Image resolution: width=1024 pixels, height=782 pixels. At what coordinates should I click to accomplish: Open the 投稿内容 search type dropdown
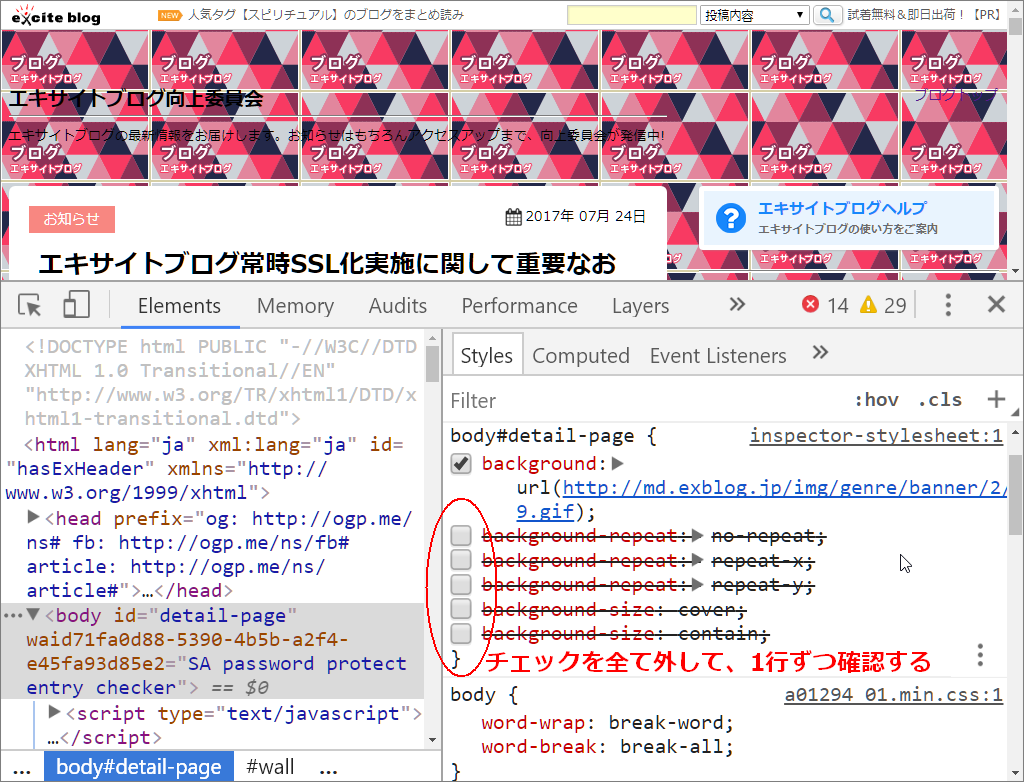coord(754,15)
